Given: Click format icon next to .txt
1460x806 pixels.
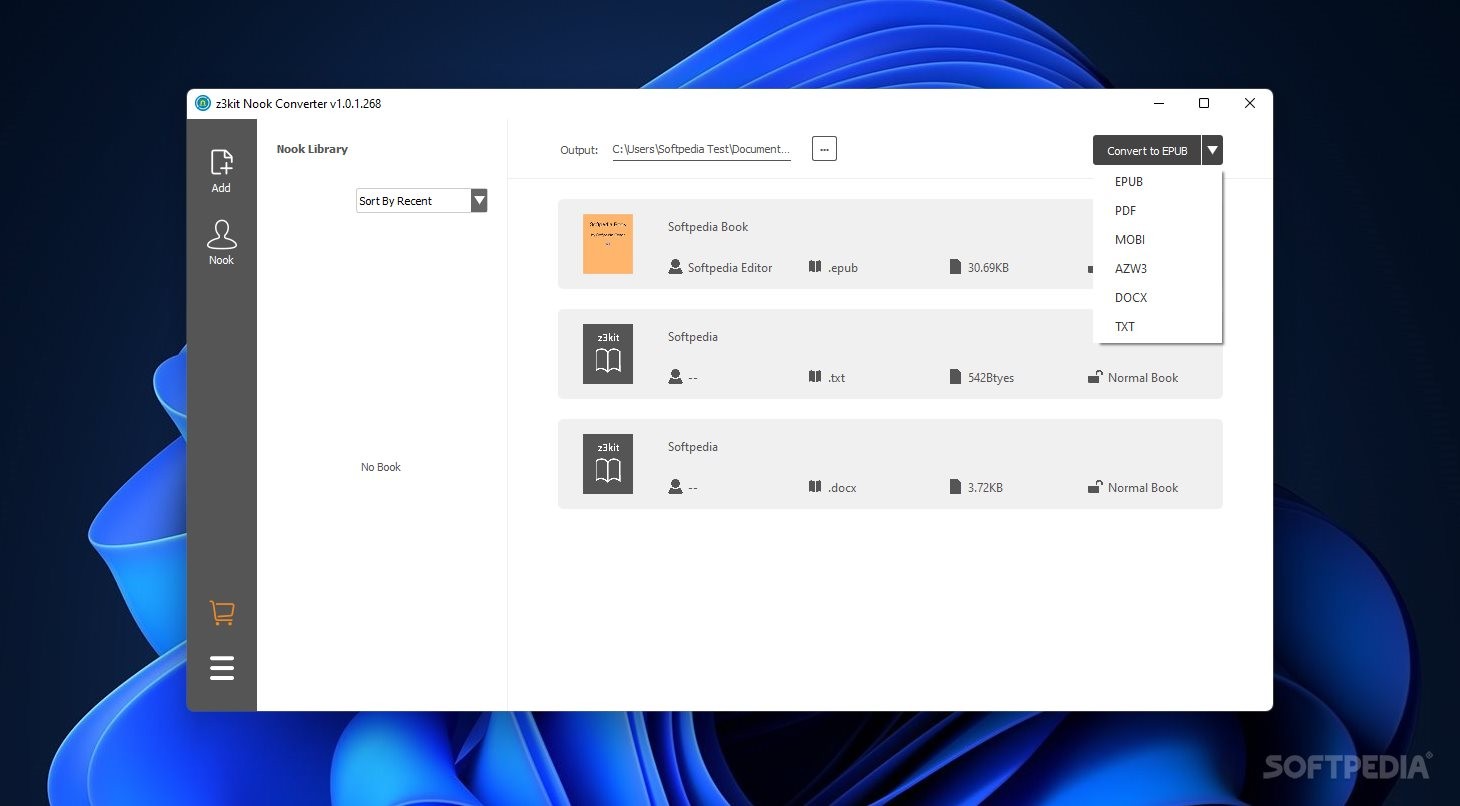Looking at the screenshot, I should pyautogui.click(x=815, y=377).
